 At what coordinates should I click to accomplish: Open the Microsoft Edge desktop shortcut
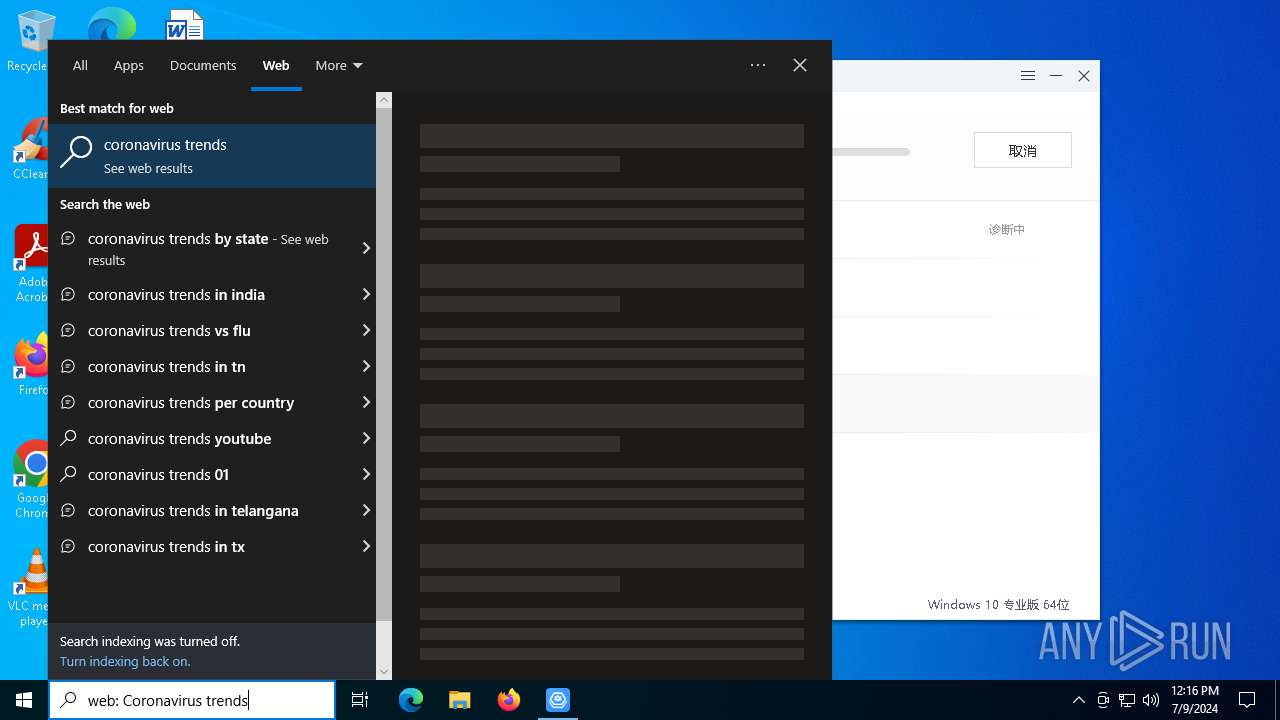tap(111, 24)
